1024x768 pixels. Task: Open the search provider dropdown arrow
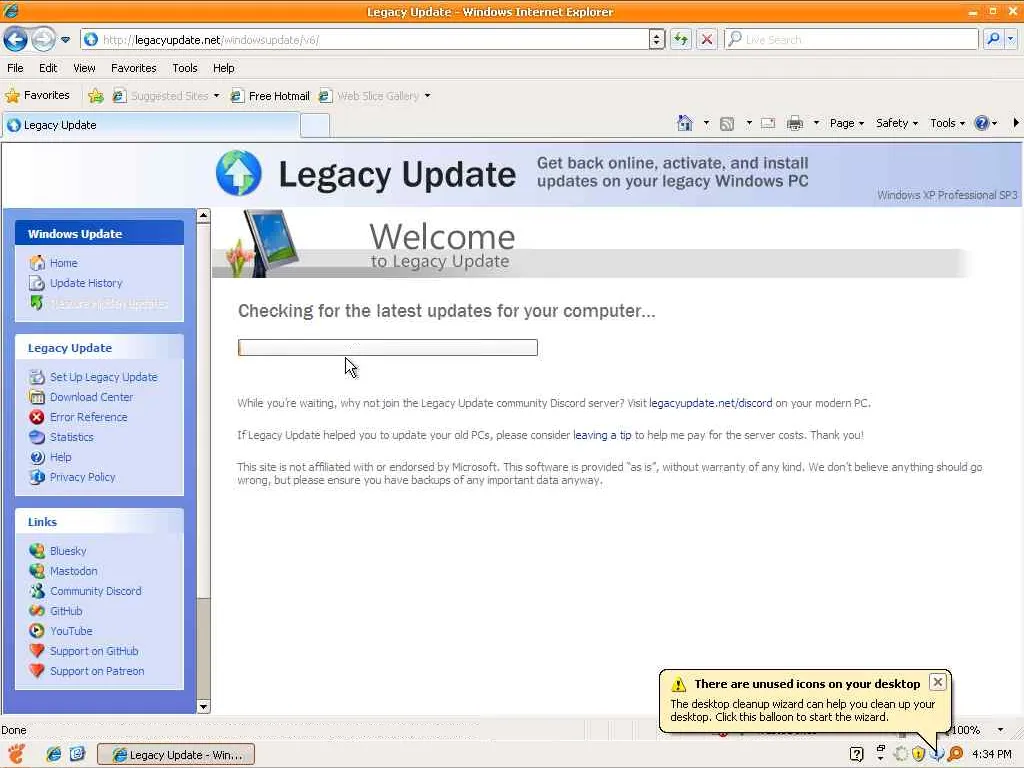(x=1010, y=40)
